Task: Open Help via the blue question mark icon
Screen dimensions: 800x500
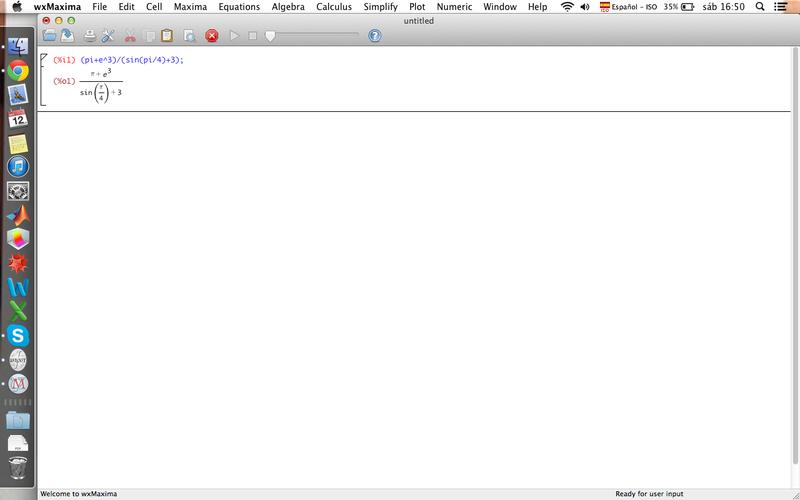Action: [375, 36]
